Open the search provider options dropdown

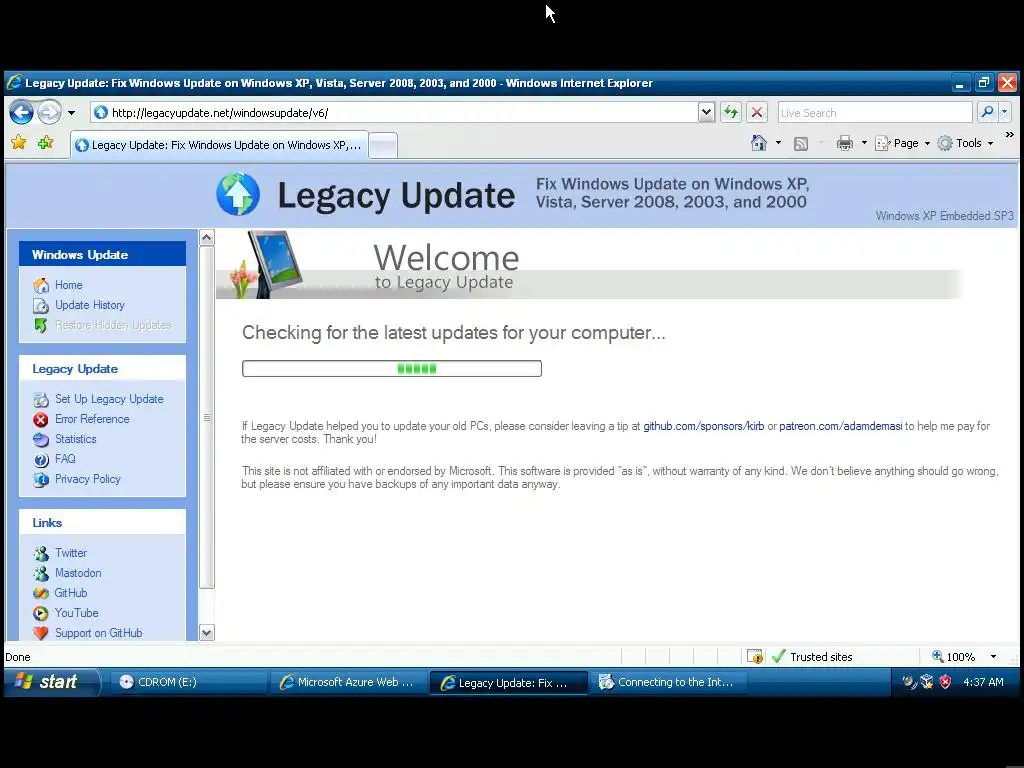1004,112
